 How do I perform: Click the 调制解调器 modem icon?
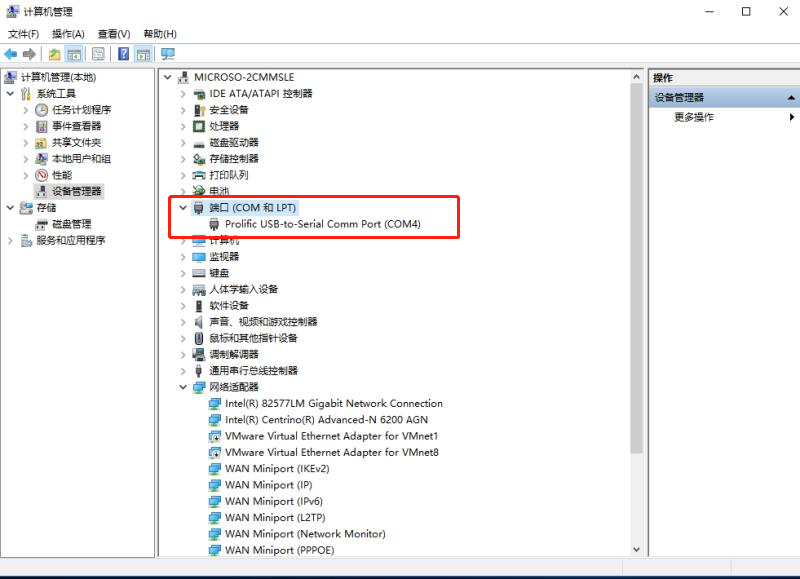coord(199,354)
